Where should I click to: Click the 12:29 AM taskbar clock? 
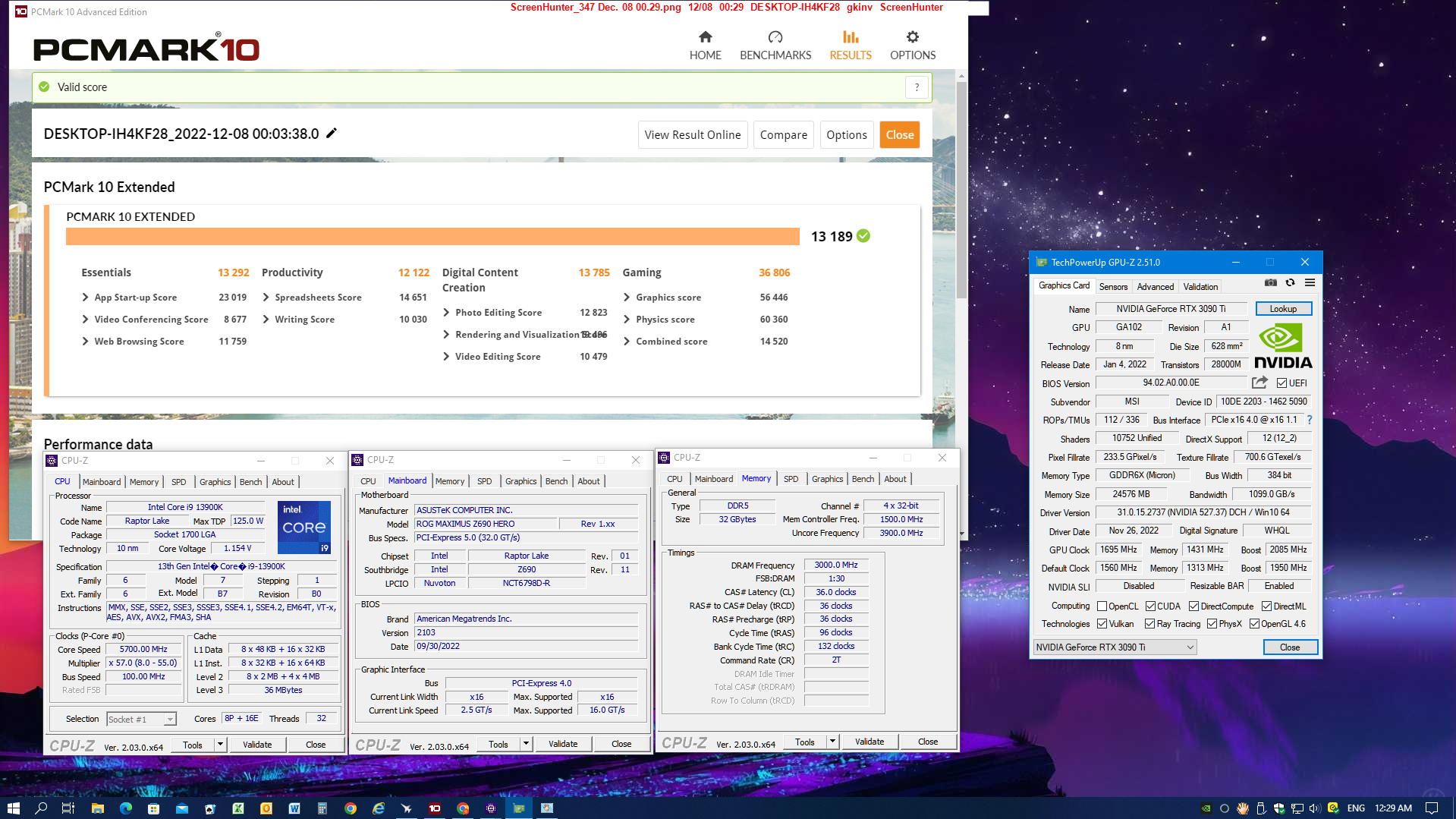click(1393, 808)
